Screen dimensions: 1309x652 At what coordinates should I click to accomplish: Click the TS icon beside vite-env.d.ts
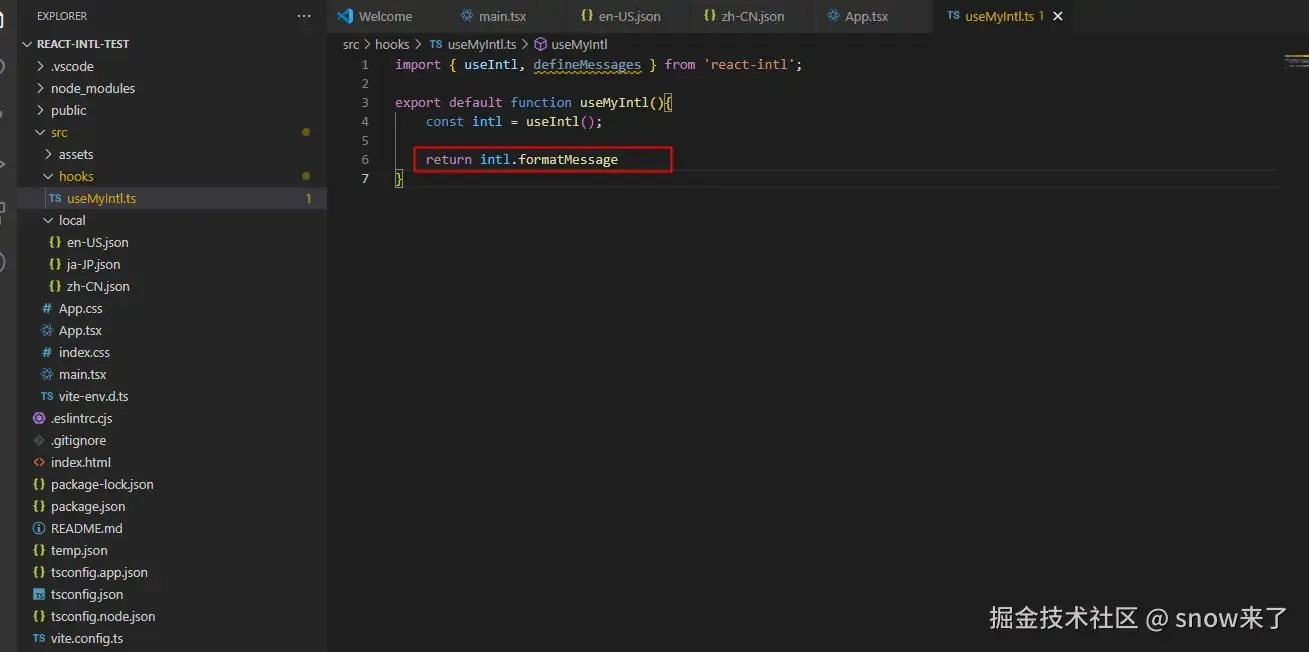click(x=47, y=396)
